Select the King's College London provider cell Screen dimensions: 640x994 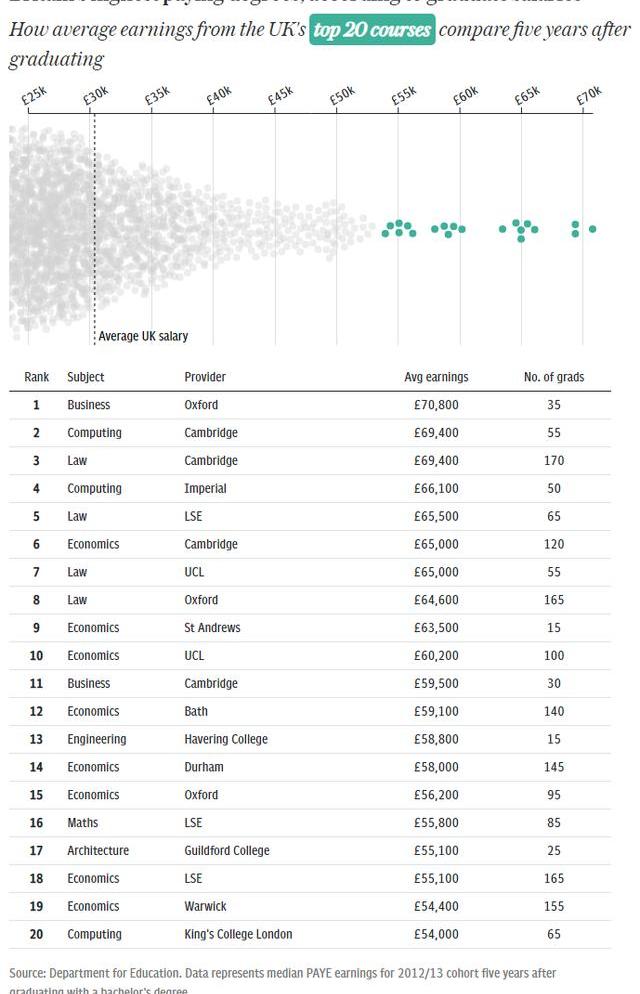(238, 934)
